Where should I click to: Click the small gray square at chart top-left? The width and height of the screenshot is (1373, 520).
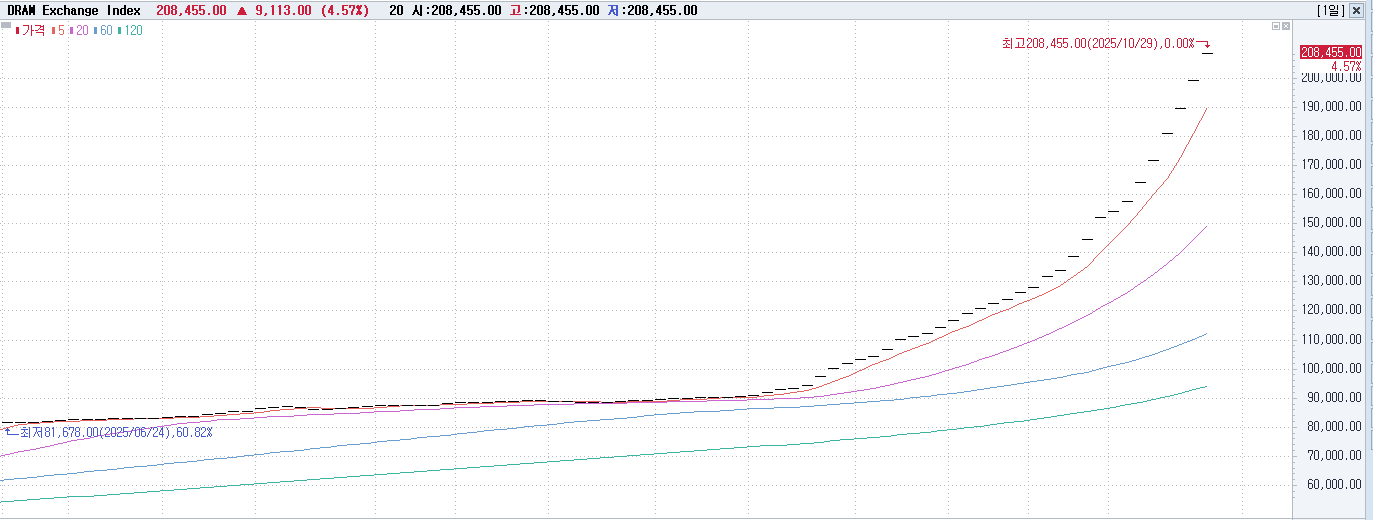click(x=6, y=24)
